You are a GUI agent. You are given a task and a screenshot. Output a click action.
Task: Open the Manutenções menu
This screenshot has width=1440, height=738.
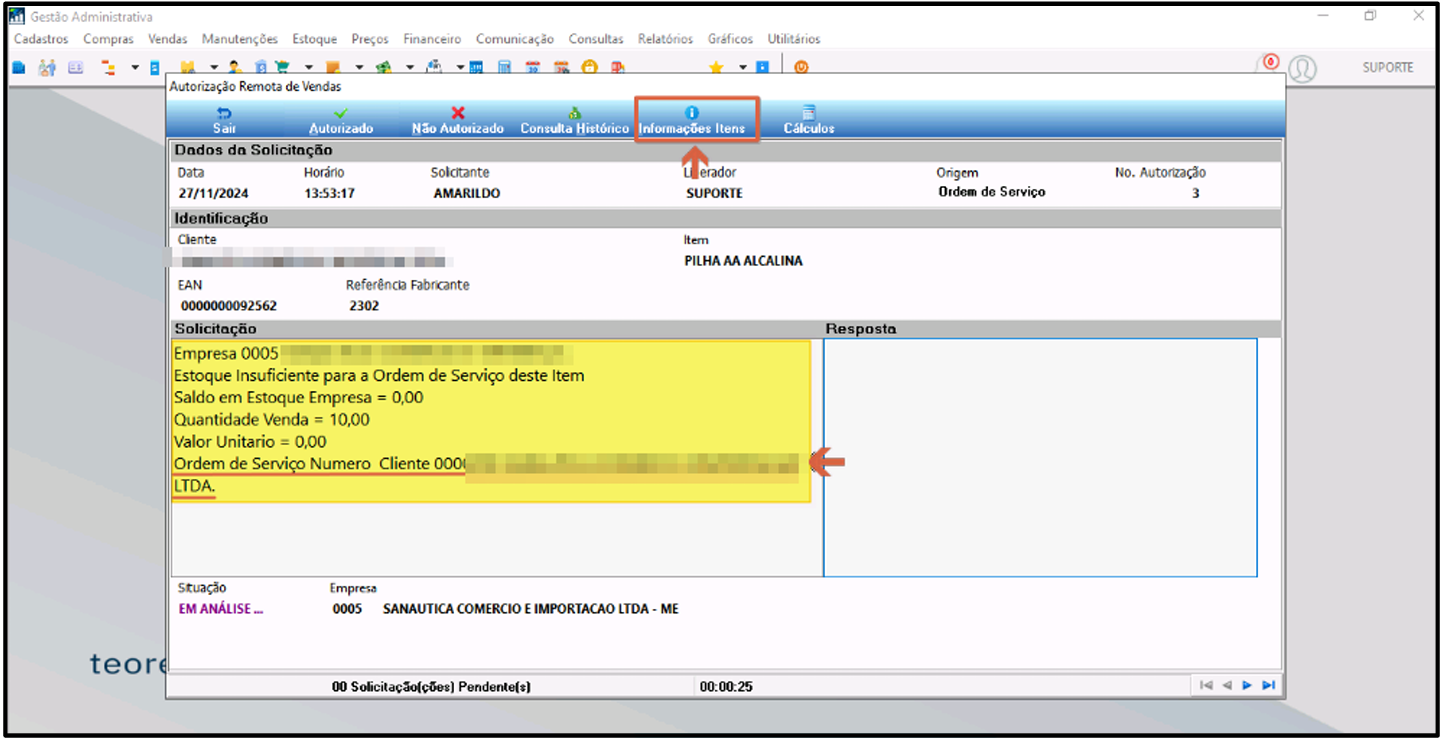pos(240,39)
